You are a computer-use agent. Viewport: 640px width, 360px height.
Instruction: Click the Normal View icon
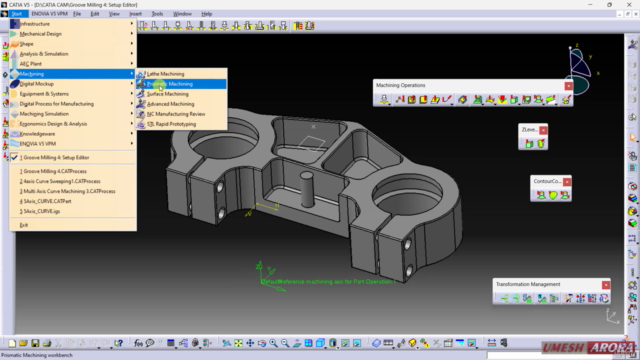[x=297, y=343]
